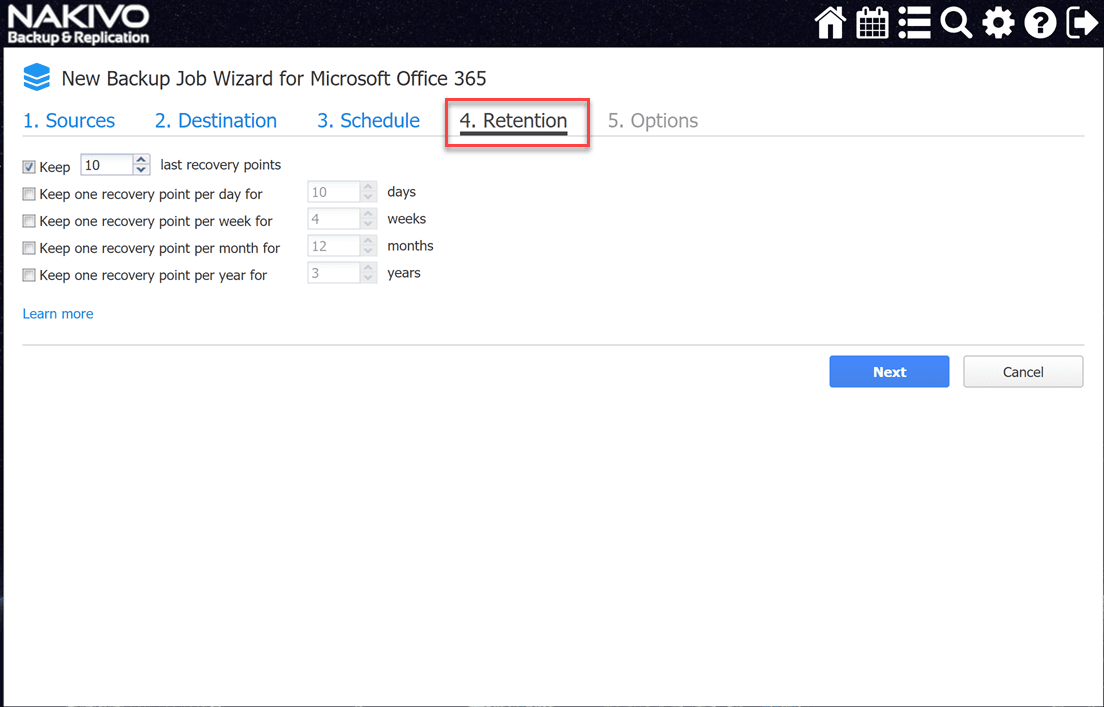Image resolution: width=1104 pixels, height=707 pixels.
Task: Open the Help question mark icon
Action: (1040, 23)
